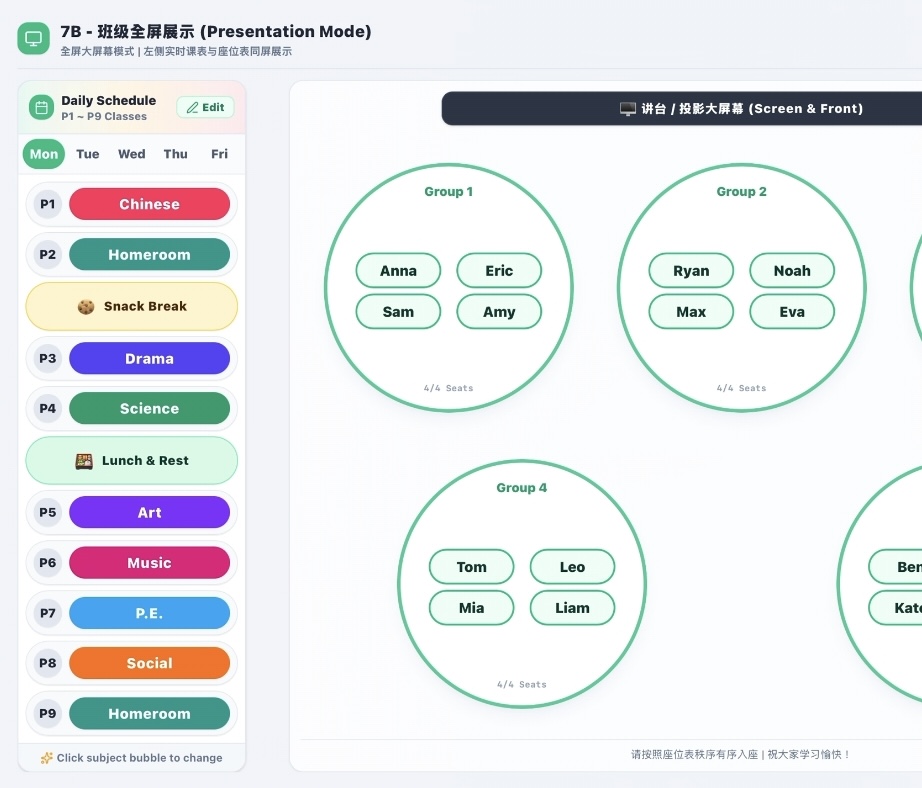Click Sam's seat chip
Image resolution: width=922 pixels, height=788 pixels.
pyautogui.click(x=398, y=312)
